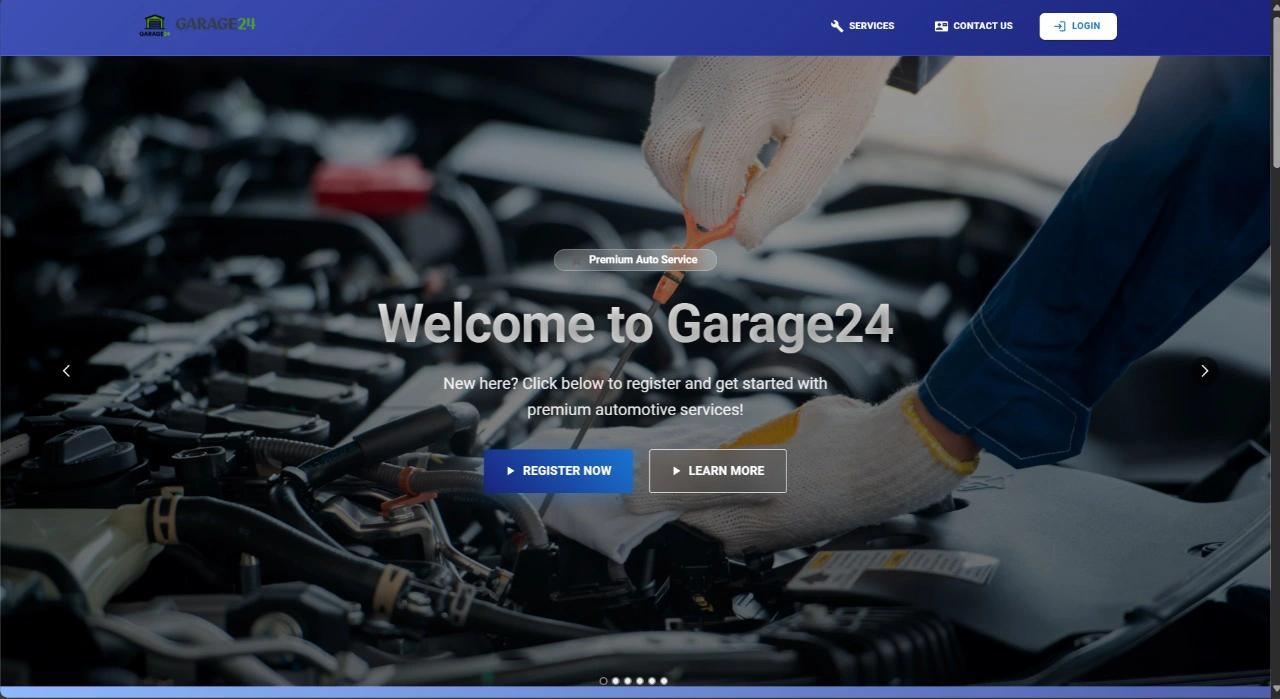Viewport: 1280px width, 699px height.
Task: Advance carousel with right arrow
Action: [1204, 371]
